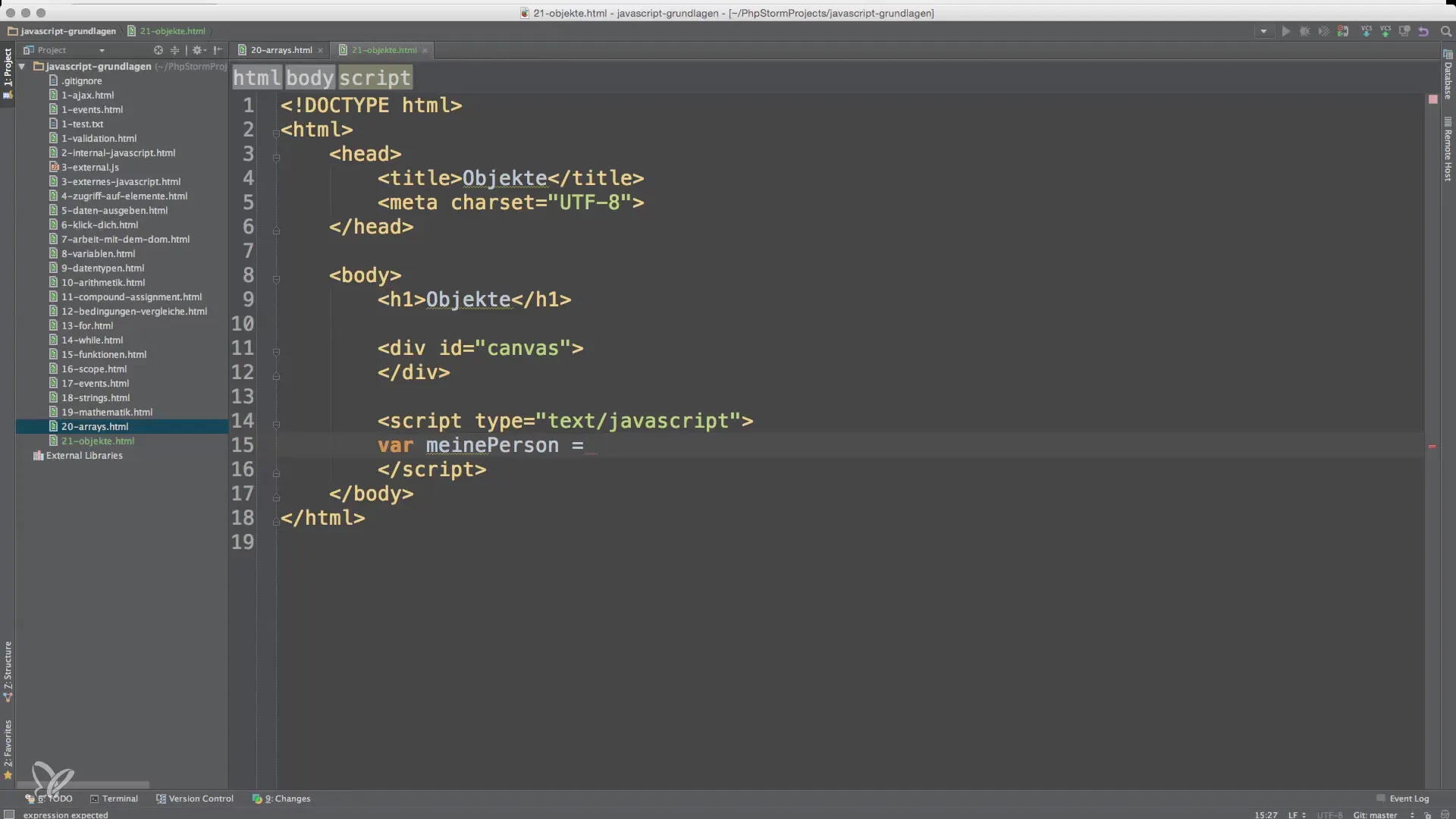This screenshot has width=1456, height=819.
Task: Click the red error stripe marker in scrollbar
Action: [1432, 447]
